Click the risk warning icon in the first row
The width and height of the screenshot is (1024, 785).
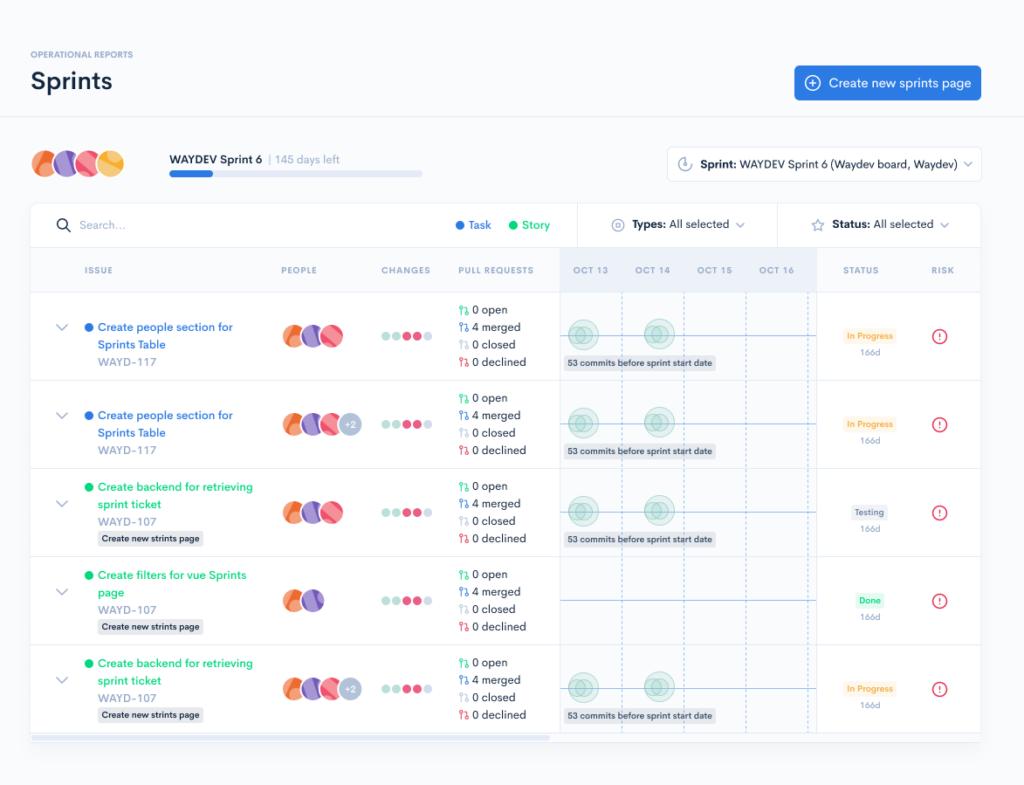pyautogui.click(x=939, y=336)
